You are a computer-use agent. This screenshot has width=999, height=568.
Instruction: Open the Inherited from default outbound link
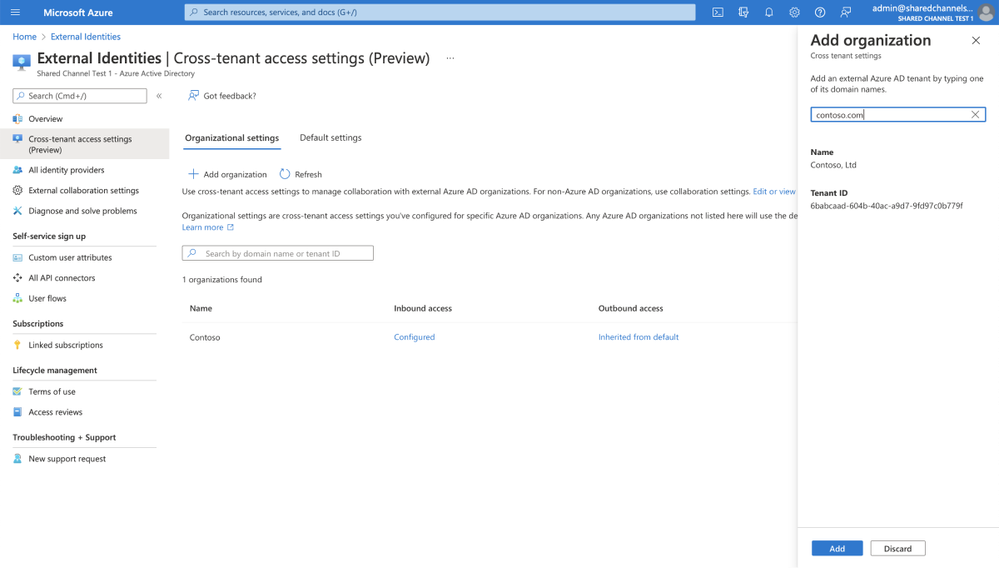(638, 337)
